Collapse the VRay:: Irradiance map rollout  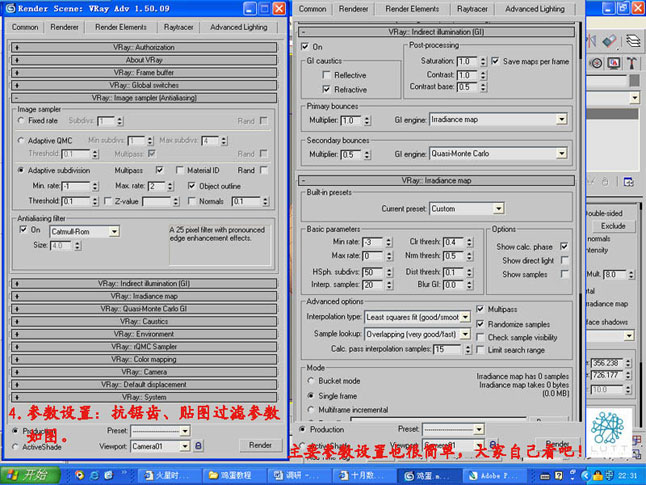click(436, 180)
